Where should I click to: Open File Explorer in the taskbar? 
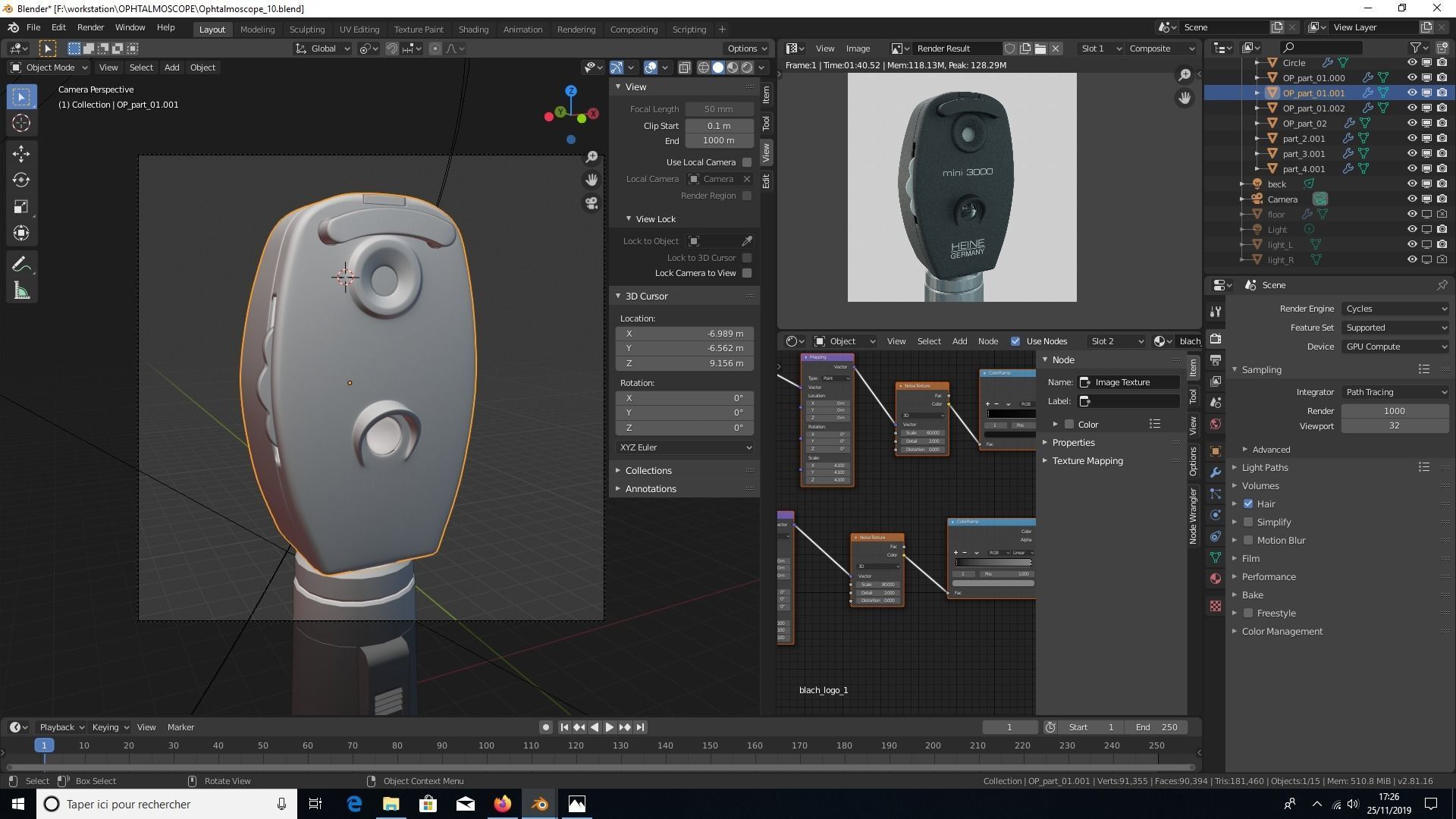click(x=391, y=804)
